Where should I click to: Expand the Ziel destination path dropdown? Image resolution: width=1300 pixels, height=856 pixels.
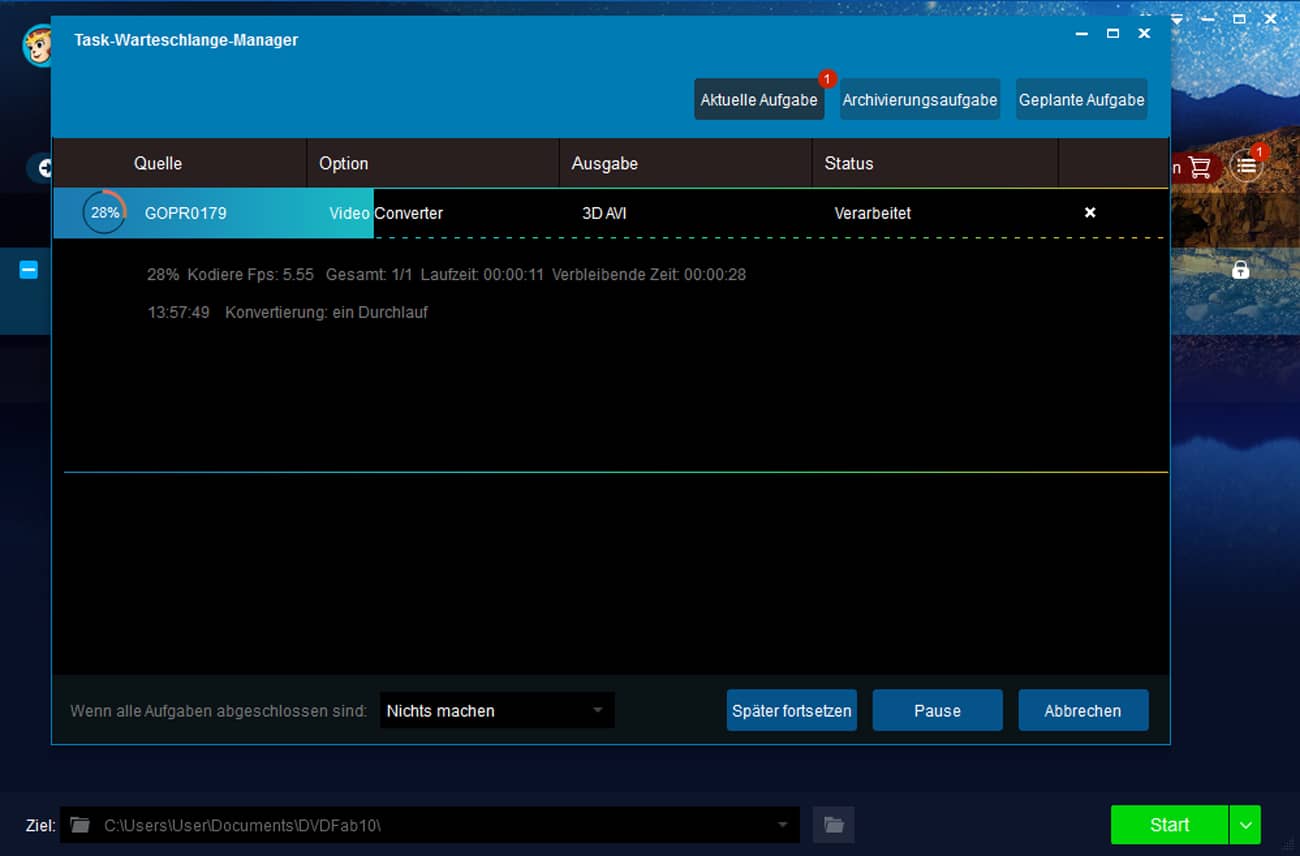pyautogui.click(x=782, y=825)
